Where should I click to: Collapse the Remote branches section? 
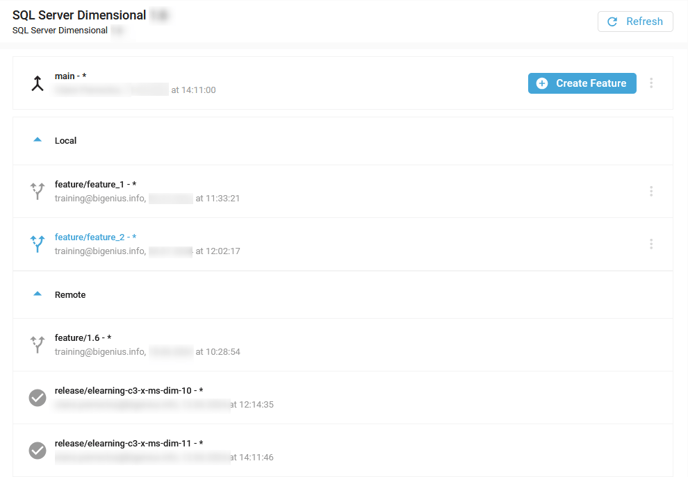(37, 294)
